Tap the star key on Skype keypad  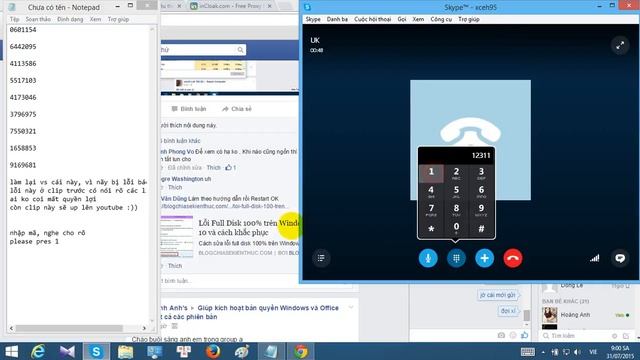coord(431,229)
